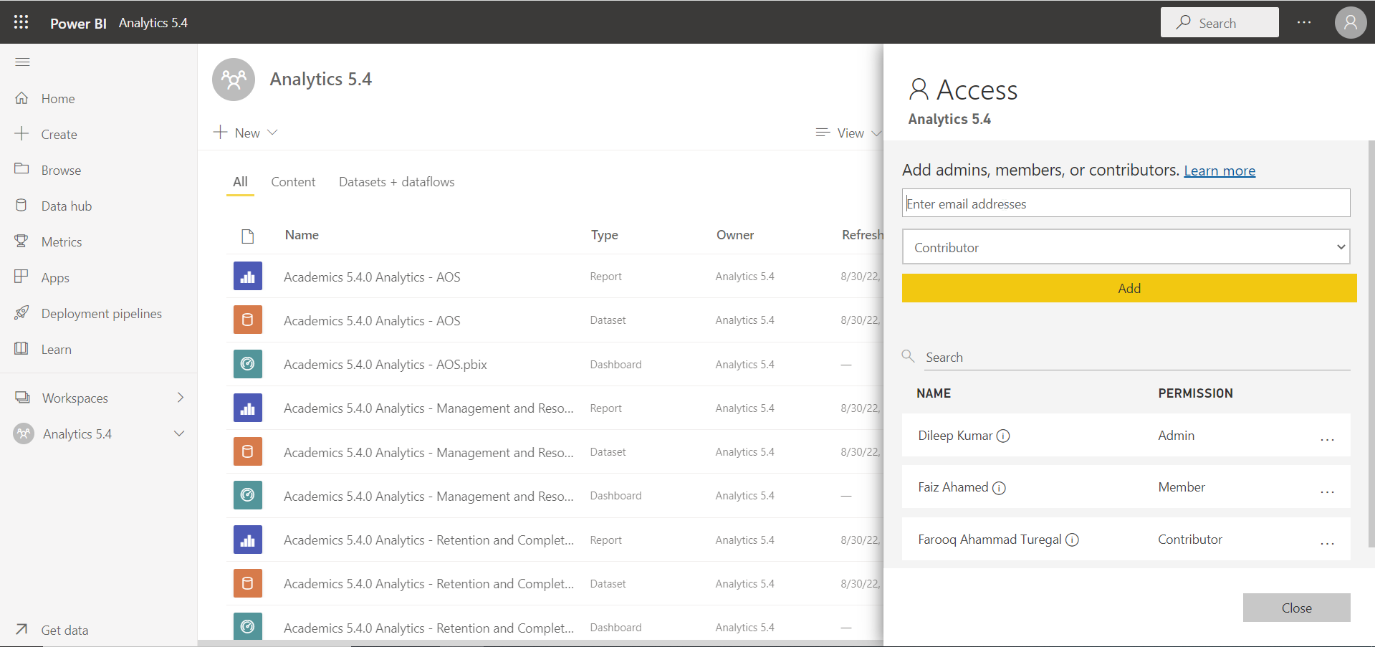Open Data hub from sidebar
This screenshot has height=647, width=1375.
pyautogui.click(x=66, y=206)
